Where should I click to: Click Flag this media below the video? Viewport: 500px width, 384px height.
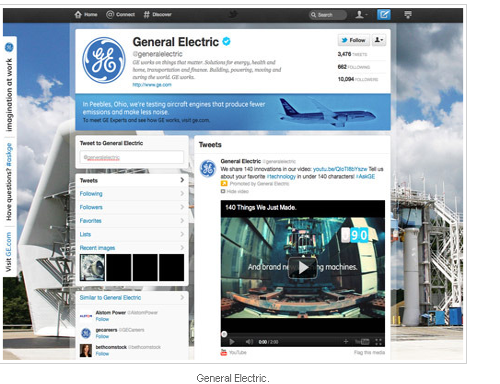pyautogui.click(x=369, y=352)
